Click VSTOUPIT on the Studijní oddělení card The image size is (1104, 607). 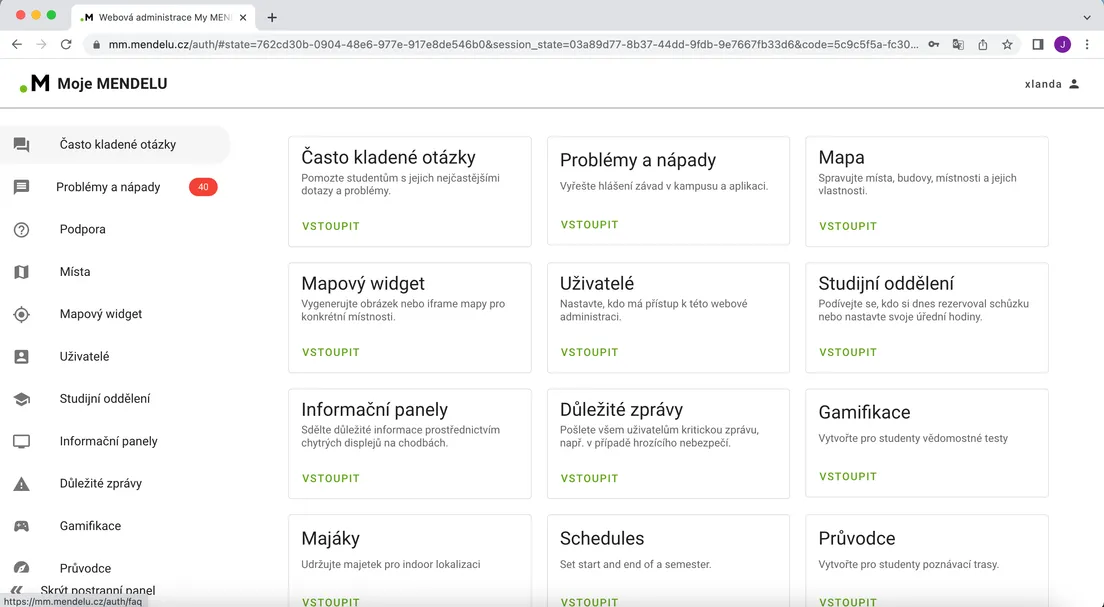[x=848, y=352]
